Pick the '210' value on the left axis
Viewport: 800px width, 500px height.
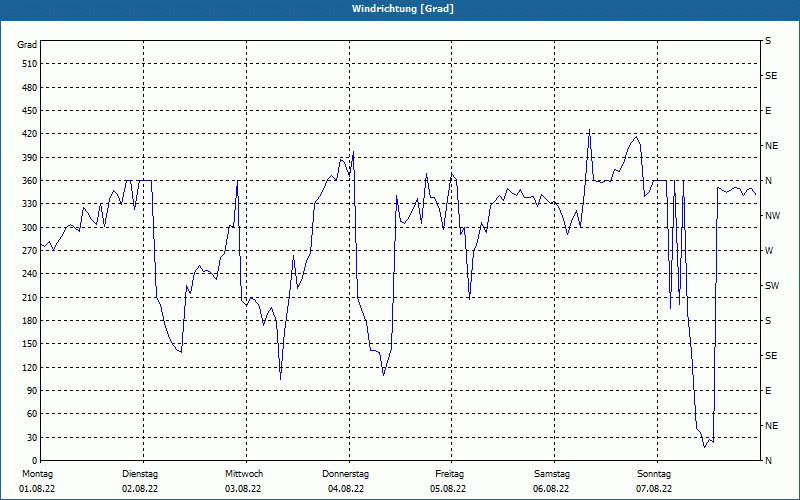click(30, 297)
